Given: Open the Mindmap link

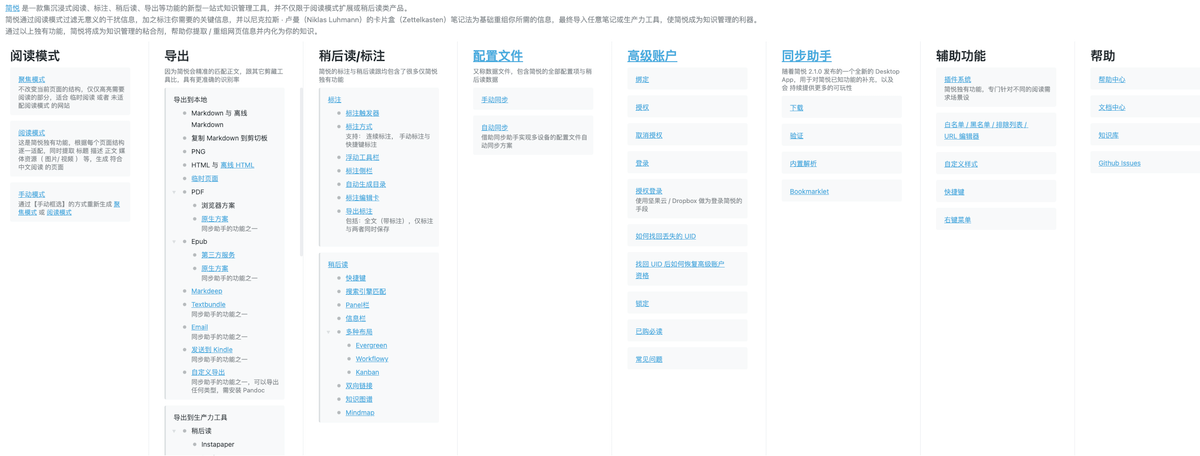Looking at the screenshot, I should tap(360, 412).
